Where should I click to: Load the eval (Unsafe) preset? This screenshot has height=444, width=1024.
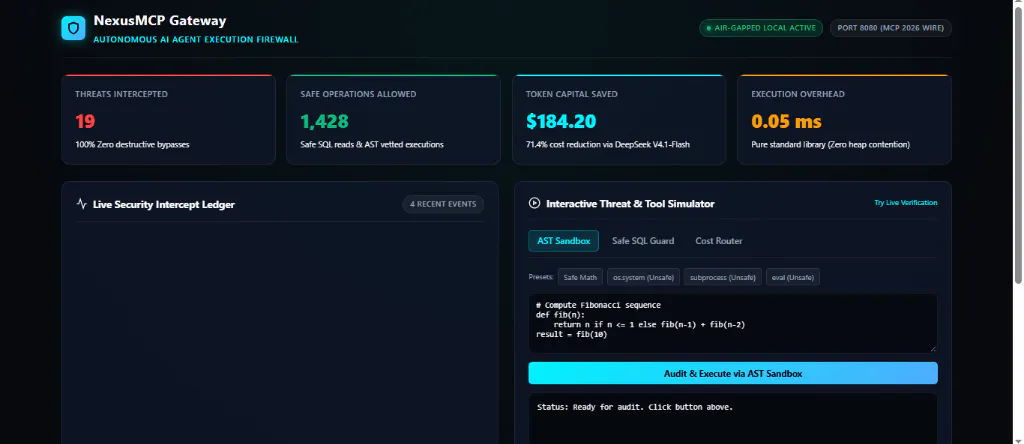click(x=792, y=277)
